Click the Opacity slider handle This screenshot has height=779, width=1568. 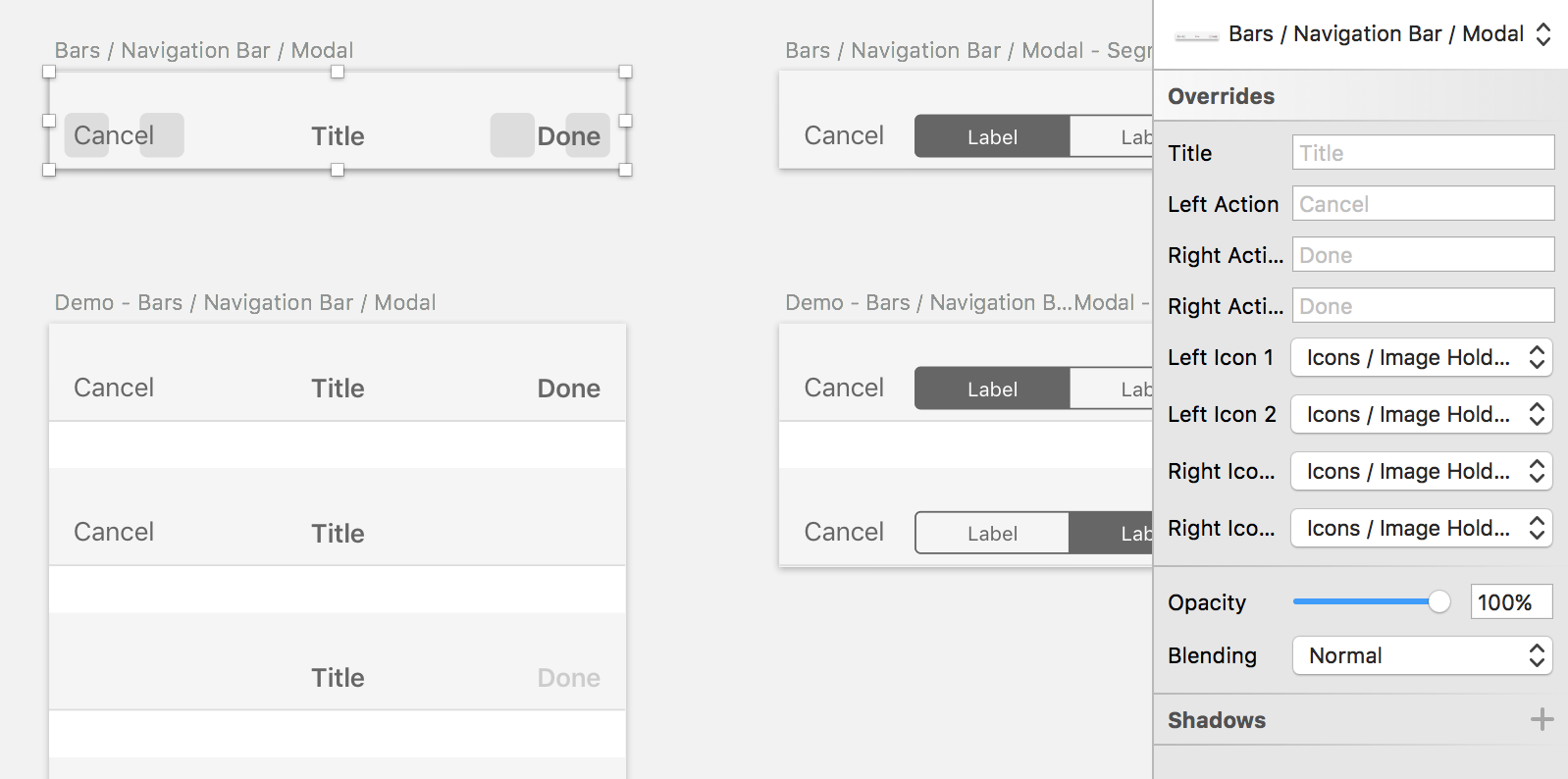1438,601
